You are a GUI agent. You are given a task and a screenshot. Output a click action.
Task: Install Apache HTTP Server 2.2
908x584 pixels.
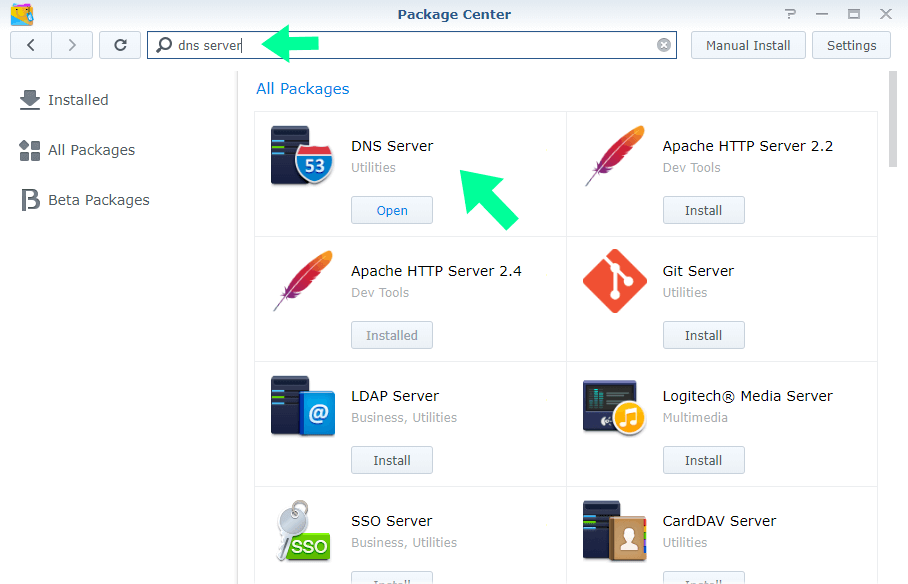click(704, 210)
